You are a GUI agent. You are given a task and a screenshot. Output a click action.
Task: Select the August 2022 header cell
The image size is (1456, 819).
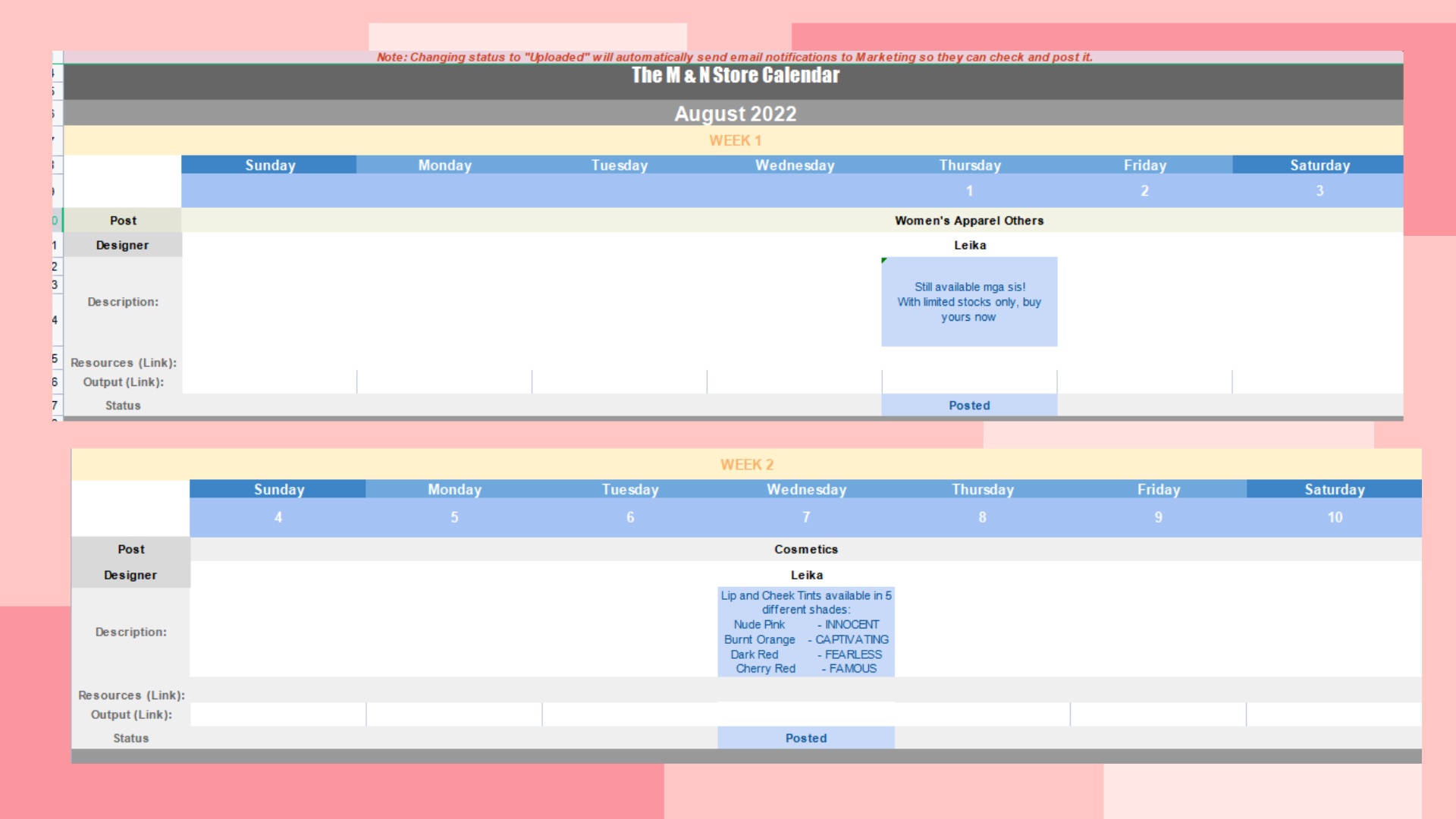(735, 114)
